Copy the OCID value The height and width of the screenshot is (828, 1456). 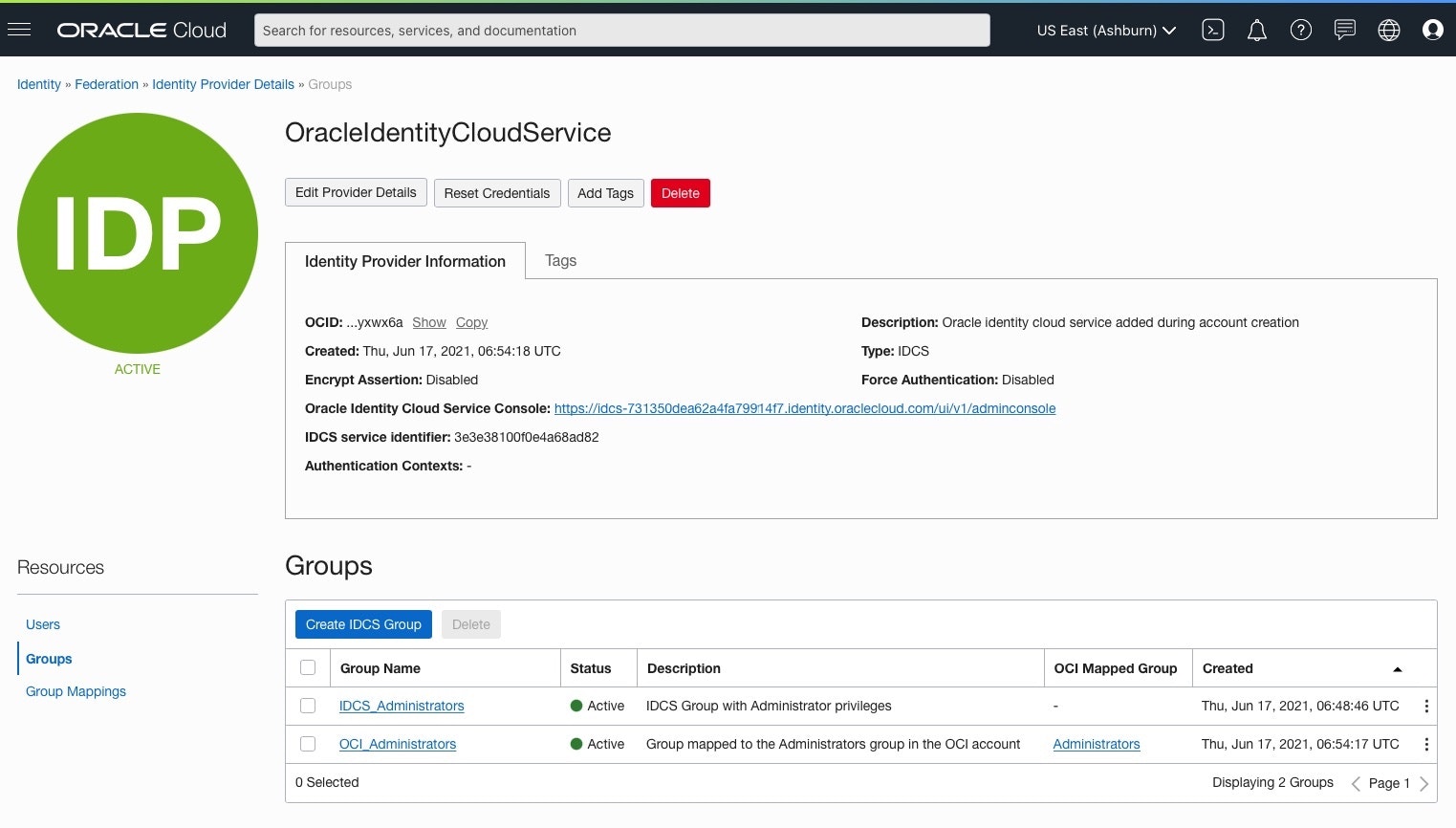coord(471,322)
